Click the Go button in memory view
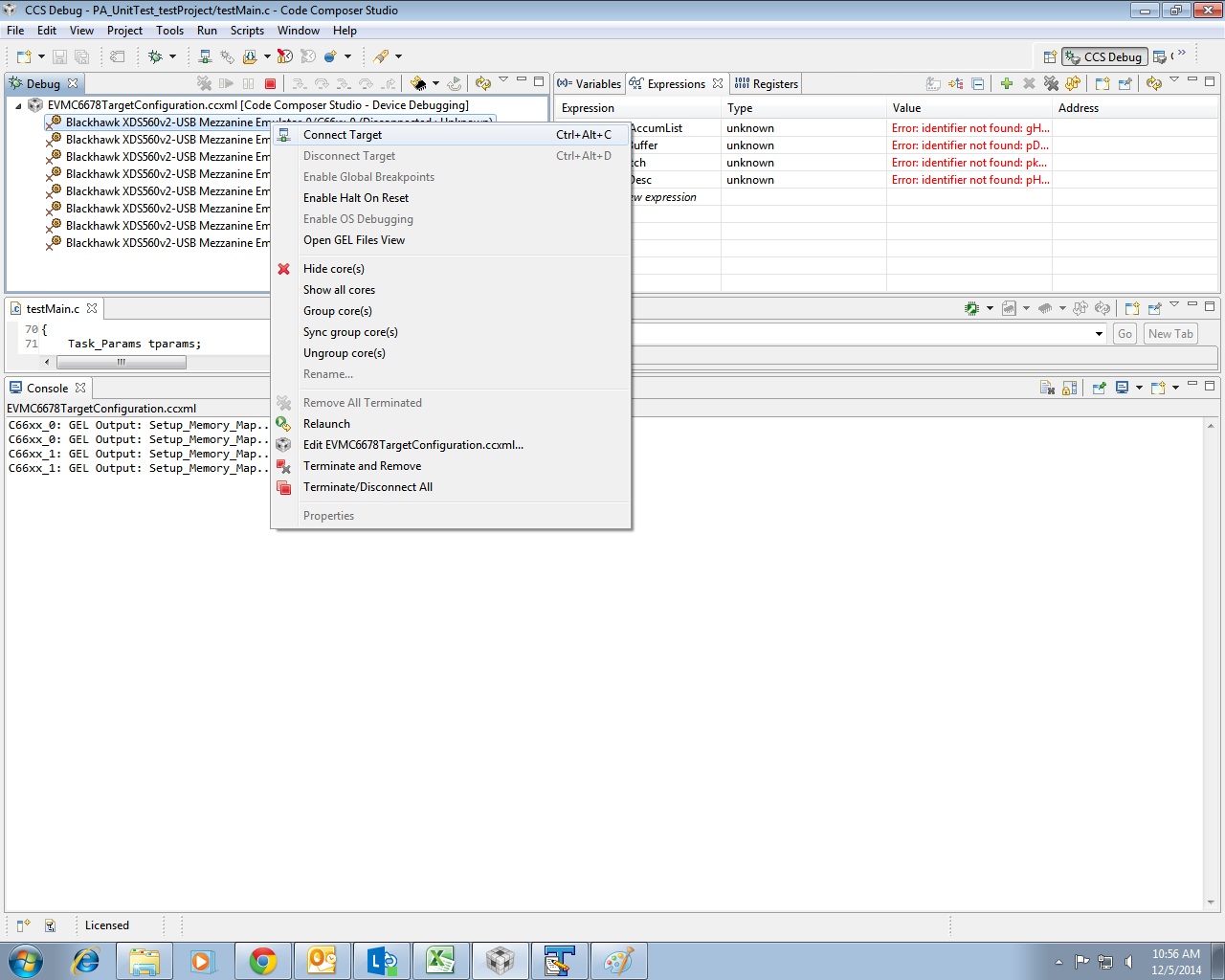The image size is (1225, 980). tap(1125, 334)
